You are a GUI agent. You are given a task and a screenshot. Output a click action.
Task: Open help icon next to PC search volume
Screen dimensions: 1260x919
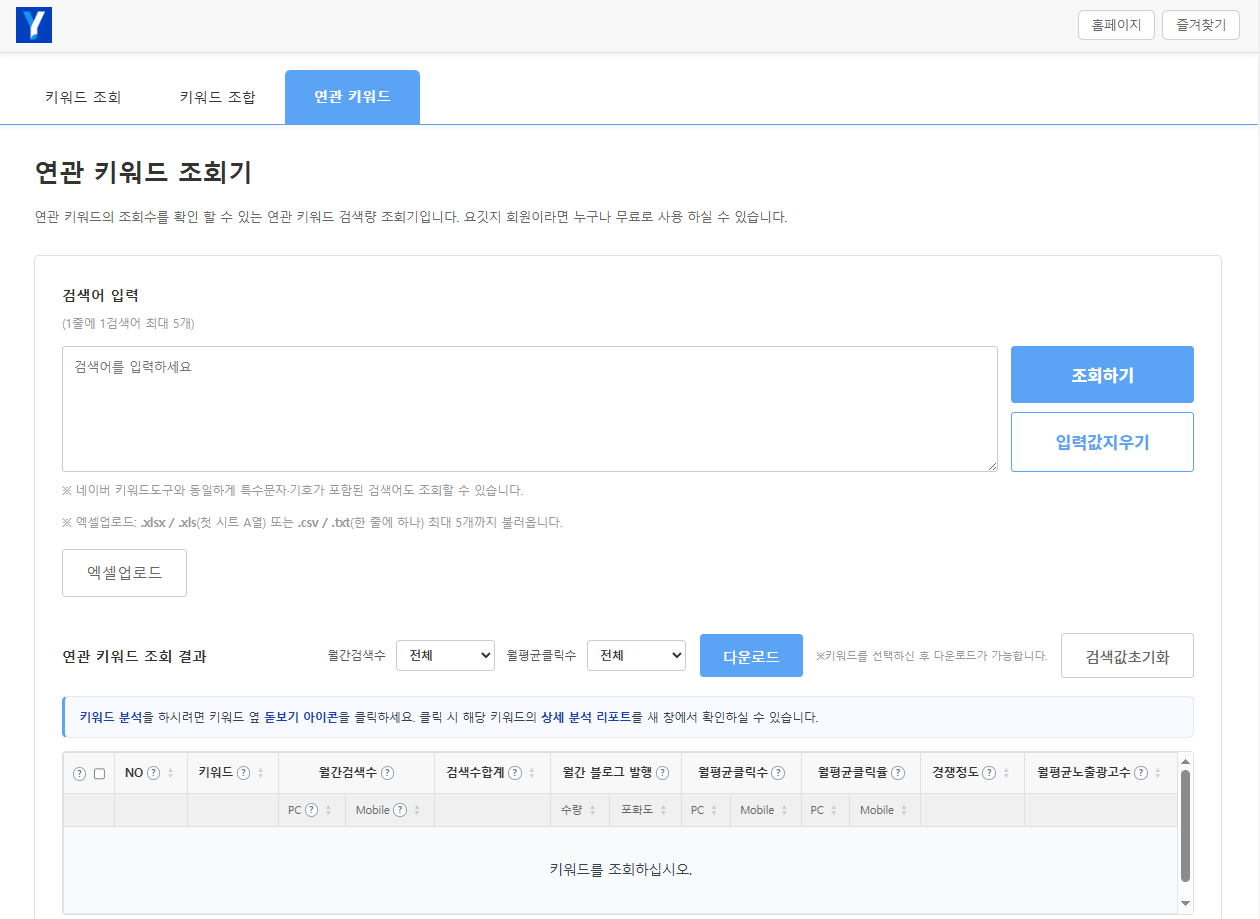point(312,810)
